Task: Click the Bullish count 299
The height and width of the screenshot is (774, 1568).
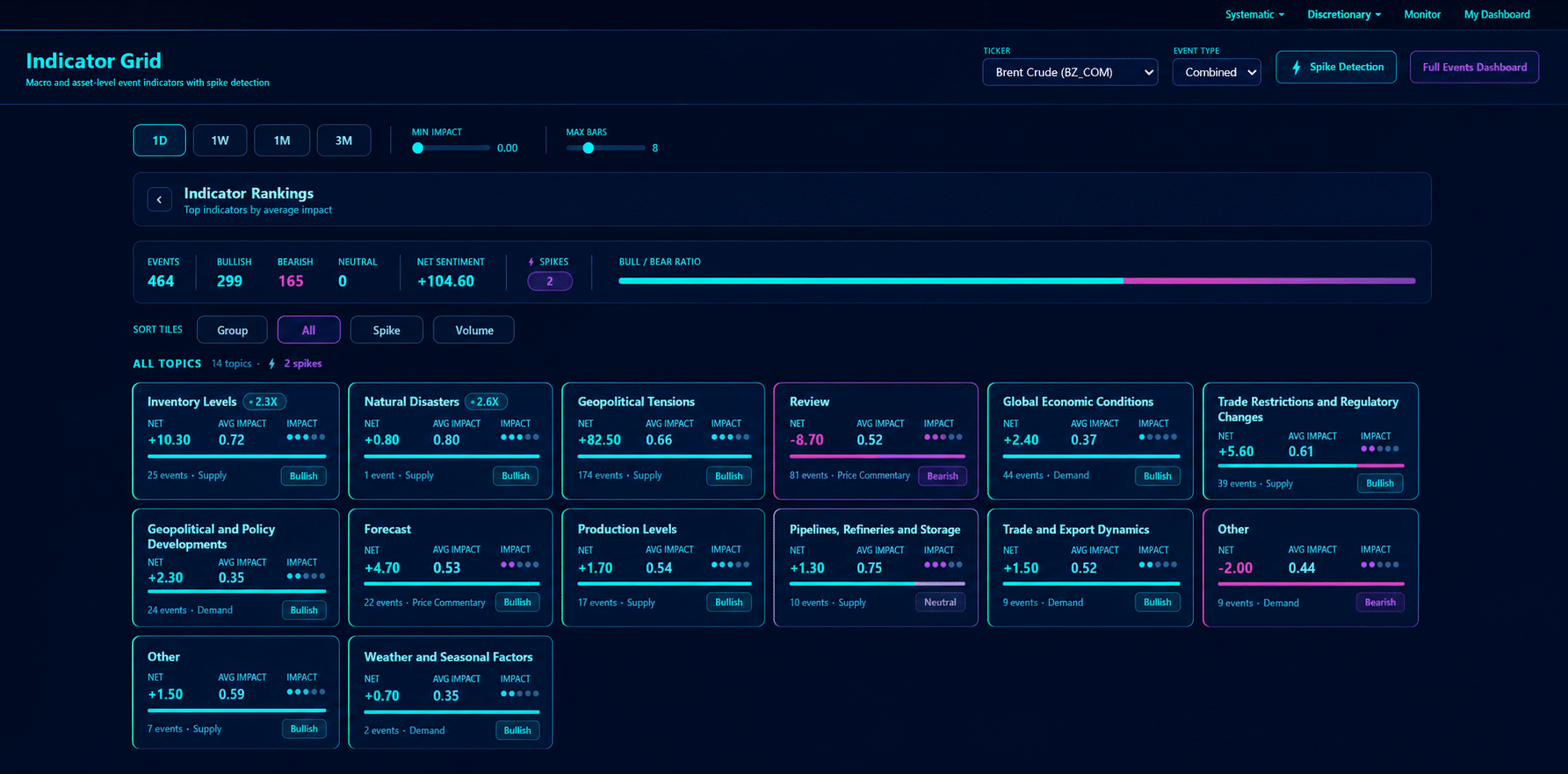Action: tap(229, 281)
